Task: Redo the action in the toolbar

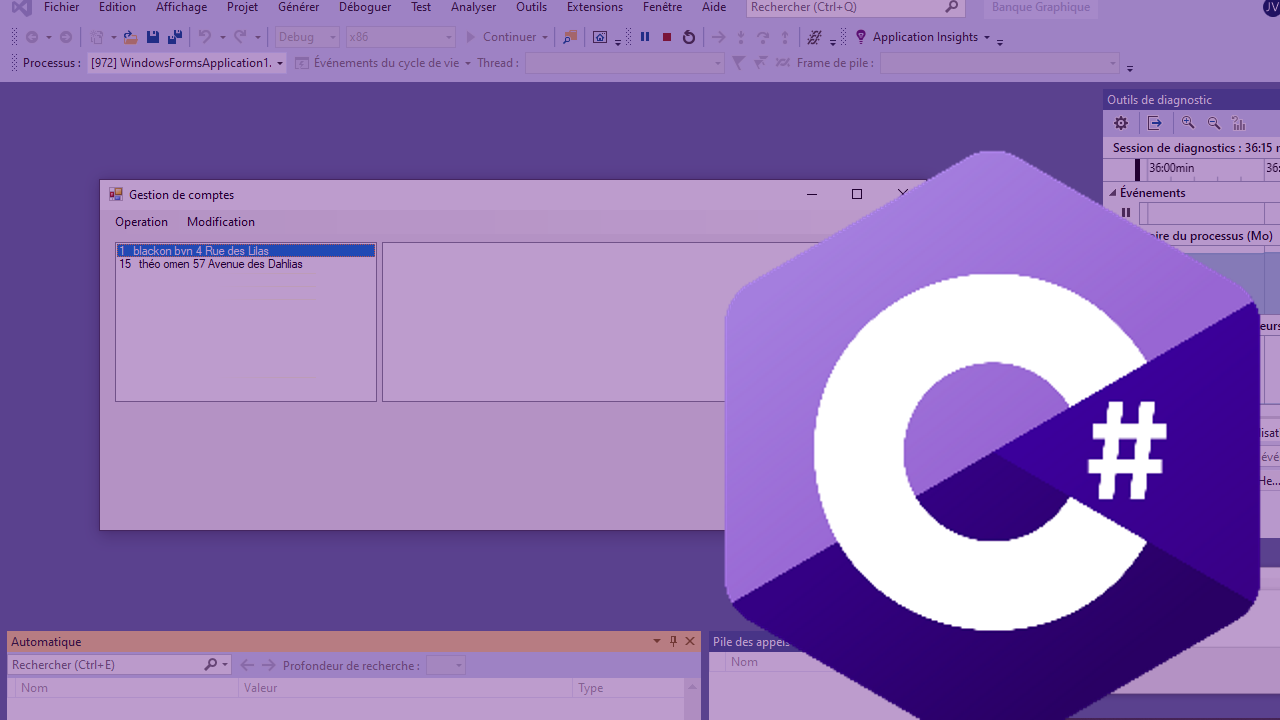Action: [x=240, y=37]
